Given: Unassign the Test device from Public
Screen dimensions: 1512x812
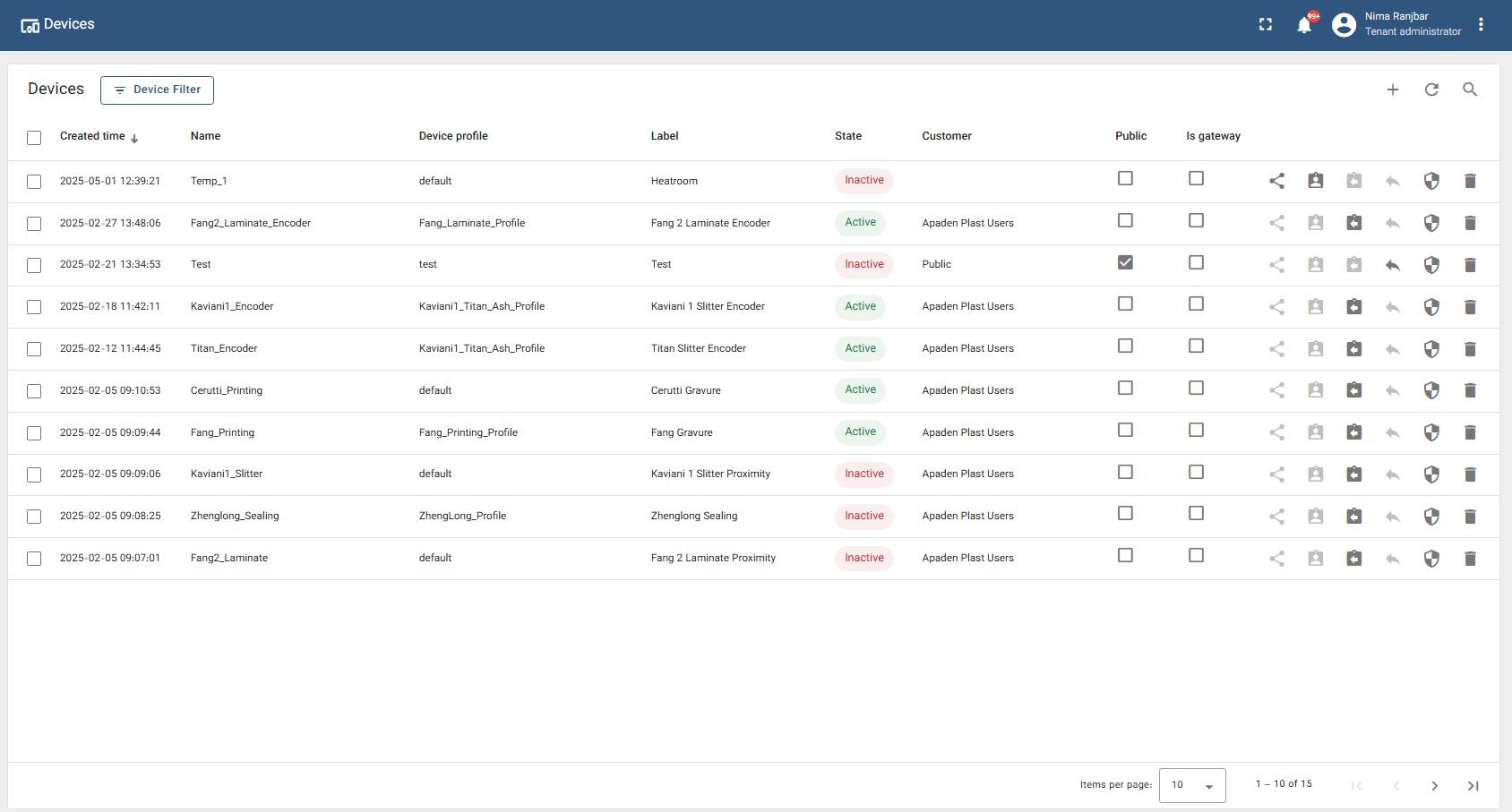Looking at the screenshot, I should pyautogui.click(x=1392, y=264).
